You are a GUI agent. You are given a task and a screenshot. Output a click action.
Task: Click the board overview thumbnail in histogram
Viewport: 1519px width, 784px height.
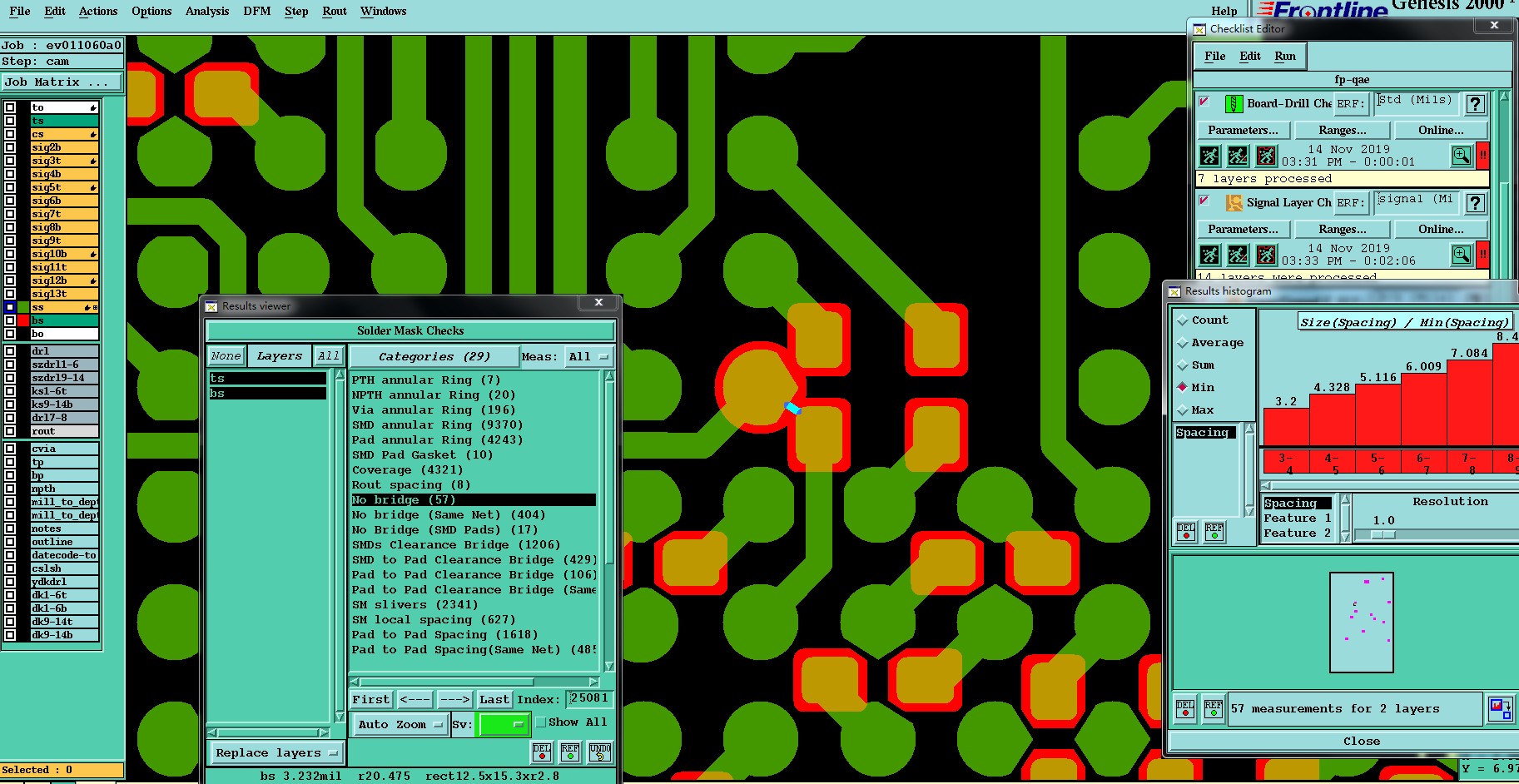(x=1362, y=622)
